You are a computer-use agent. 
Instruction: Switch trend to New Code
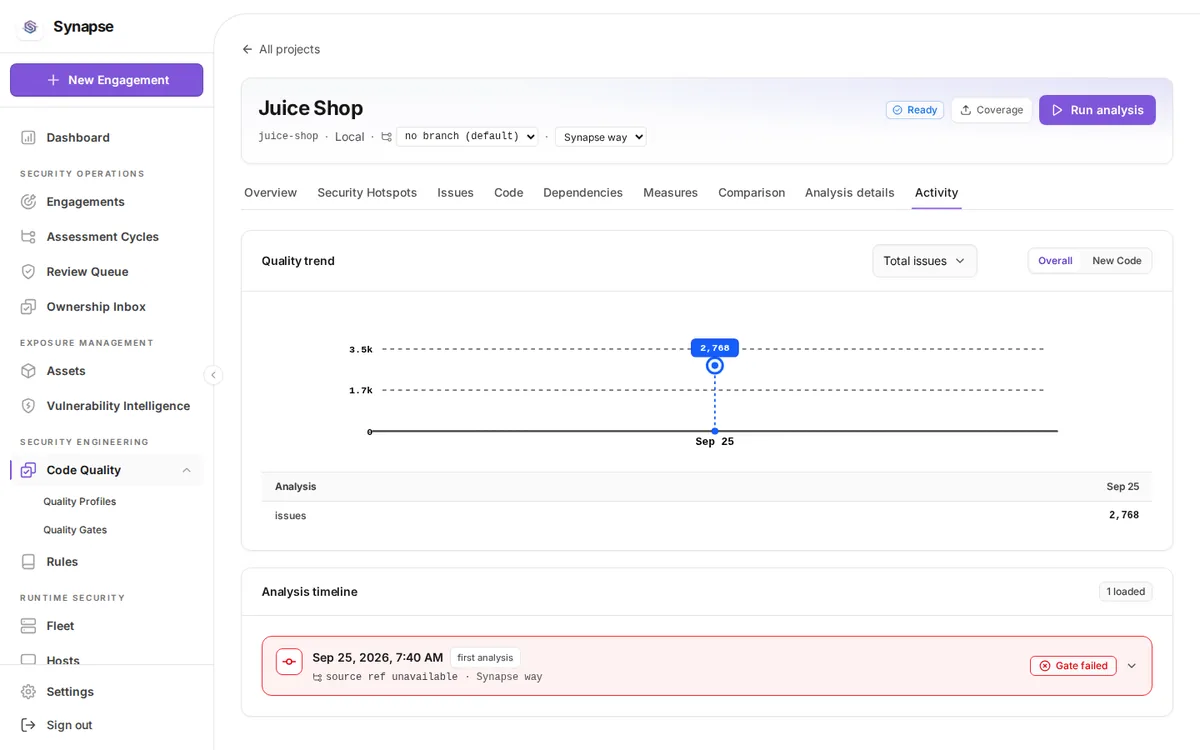click(x=1116, y=261)
